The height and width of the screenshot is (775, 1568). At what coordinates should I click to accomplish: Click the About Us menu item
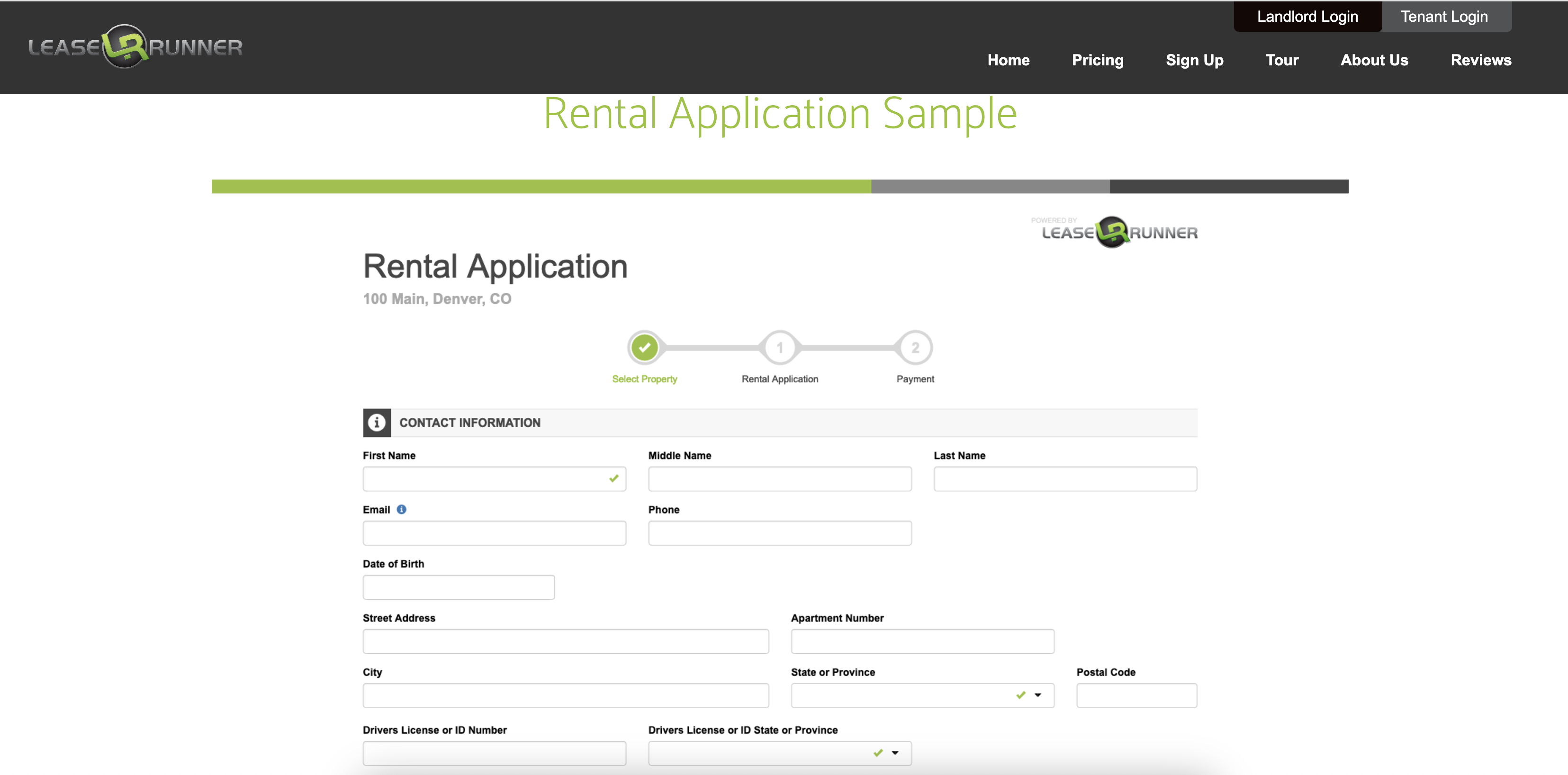click(x=1374, y=60)
